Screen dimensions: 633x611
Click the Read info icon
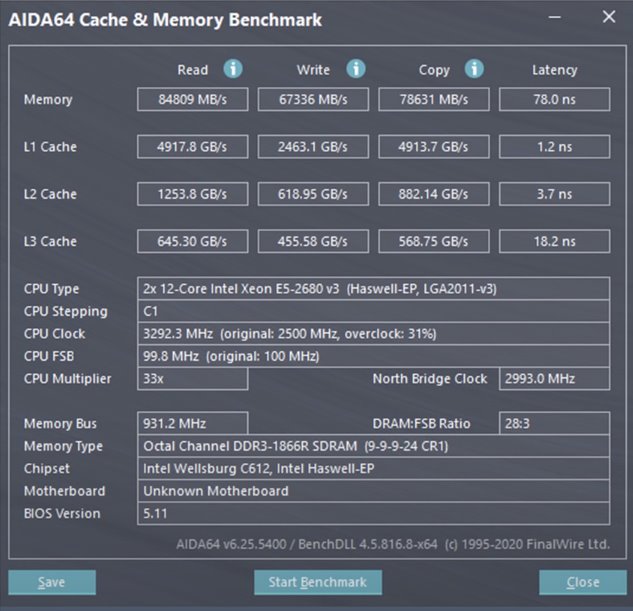(x=233, y=69)
